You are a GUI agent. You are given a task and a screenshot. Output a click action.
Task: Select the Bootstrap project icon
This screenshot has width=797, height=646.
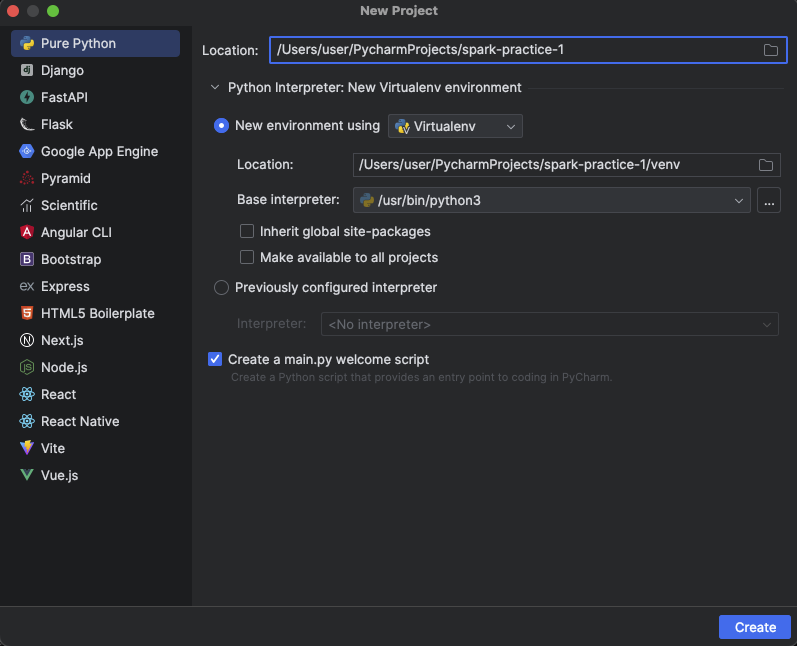[x=26, y=259]
